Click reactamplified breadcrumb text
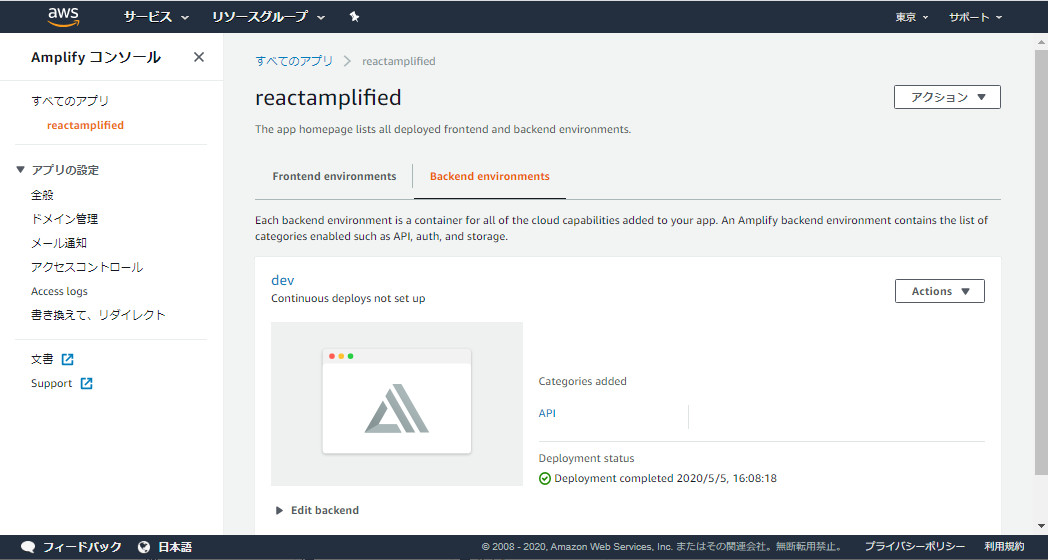Screen dimensions: 1048x560 399,61
